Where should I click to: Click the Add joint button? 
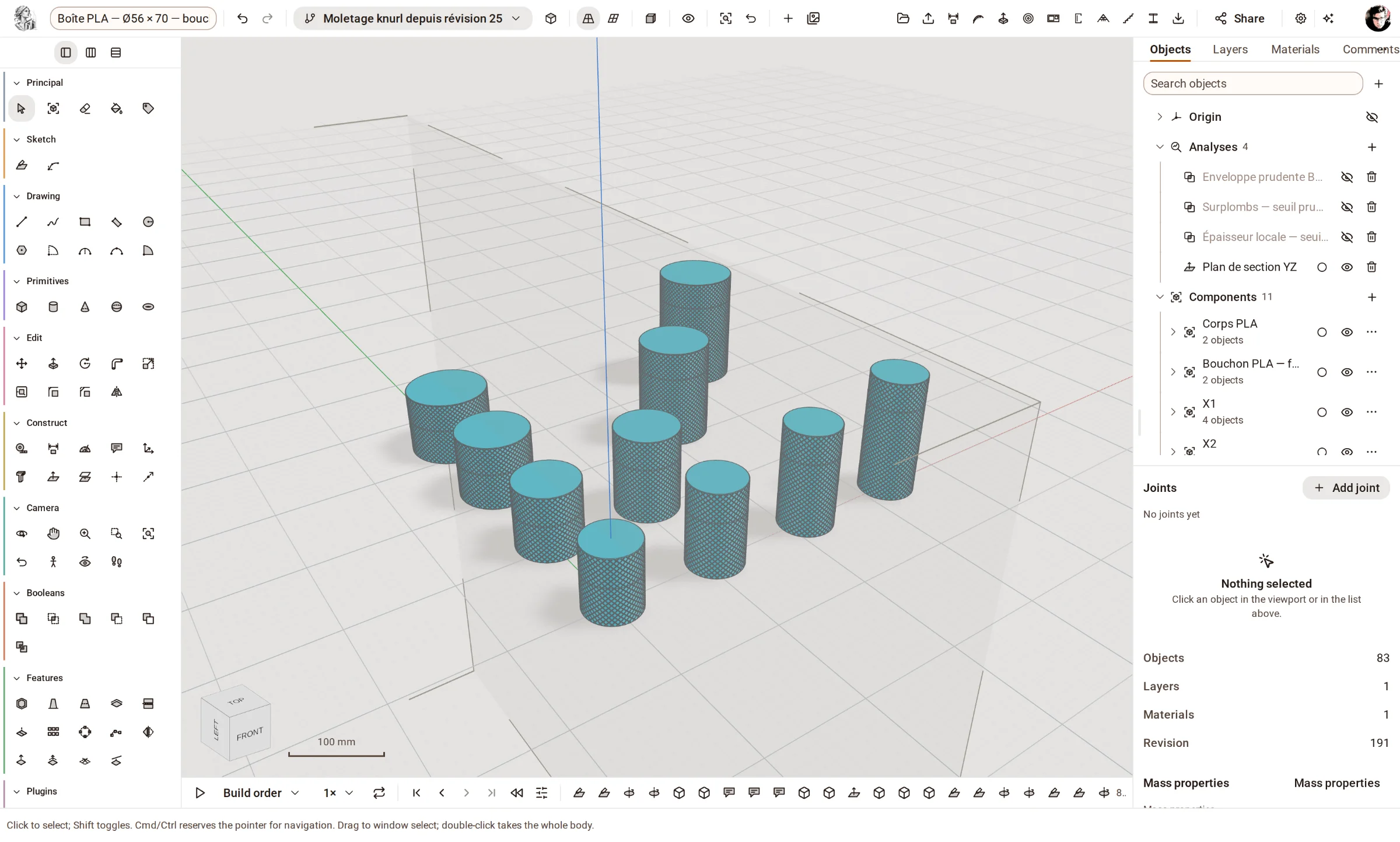pos(1346,488)
